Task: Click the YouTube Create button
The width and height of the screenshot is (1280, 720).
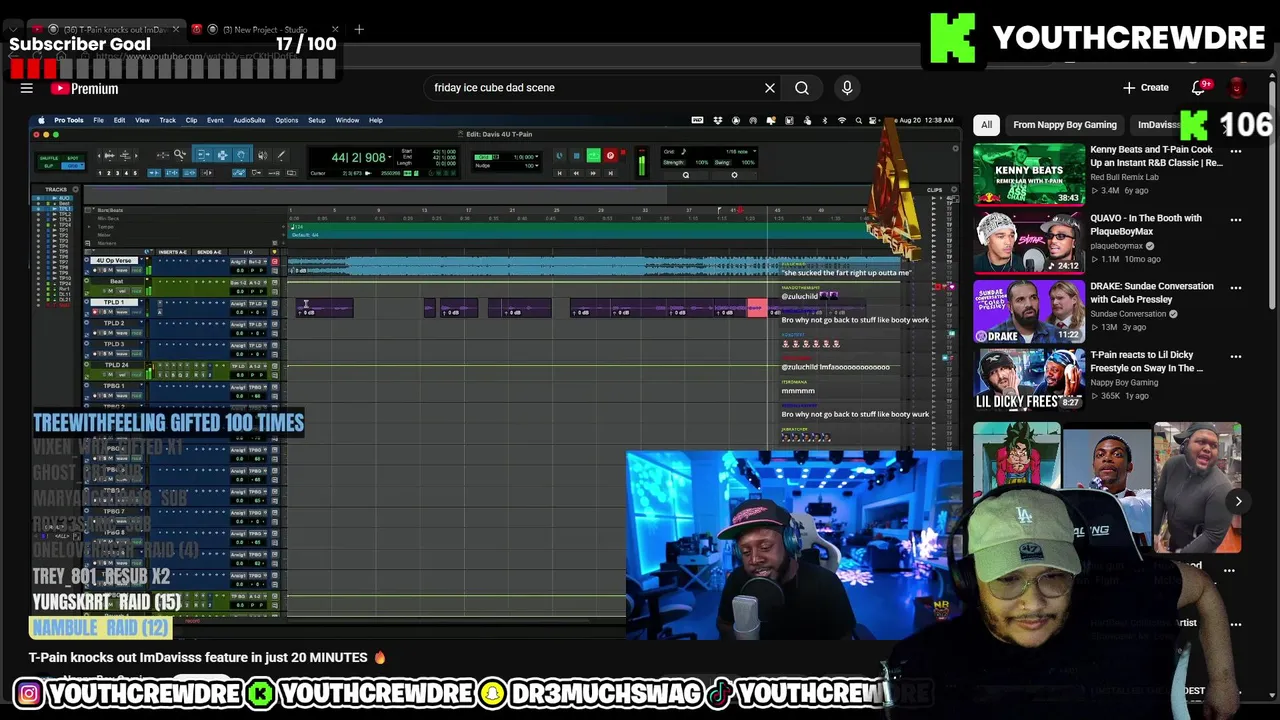Action: (x=1145, y=88)
